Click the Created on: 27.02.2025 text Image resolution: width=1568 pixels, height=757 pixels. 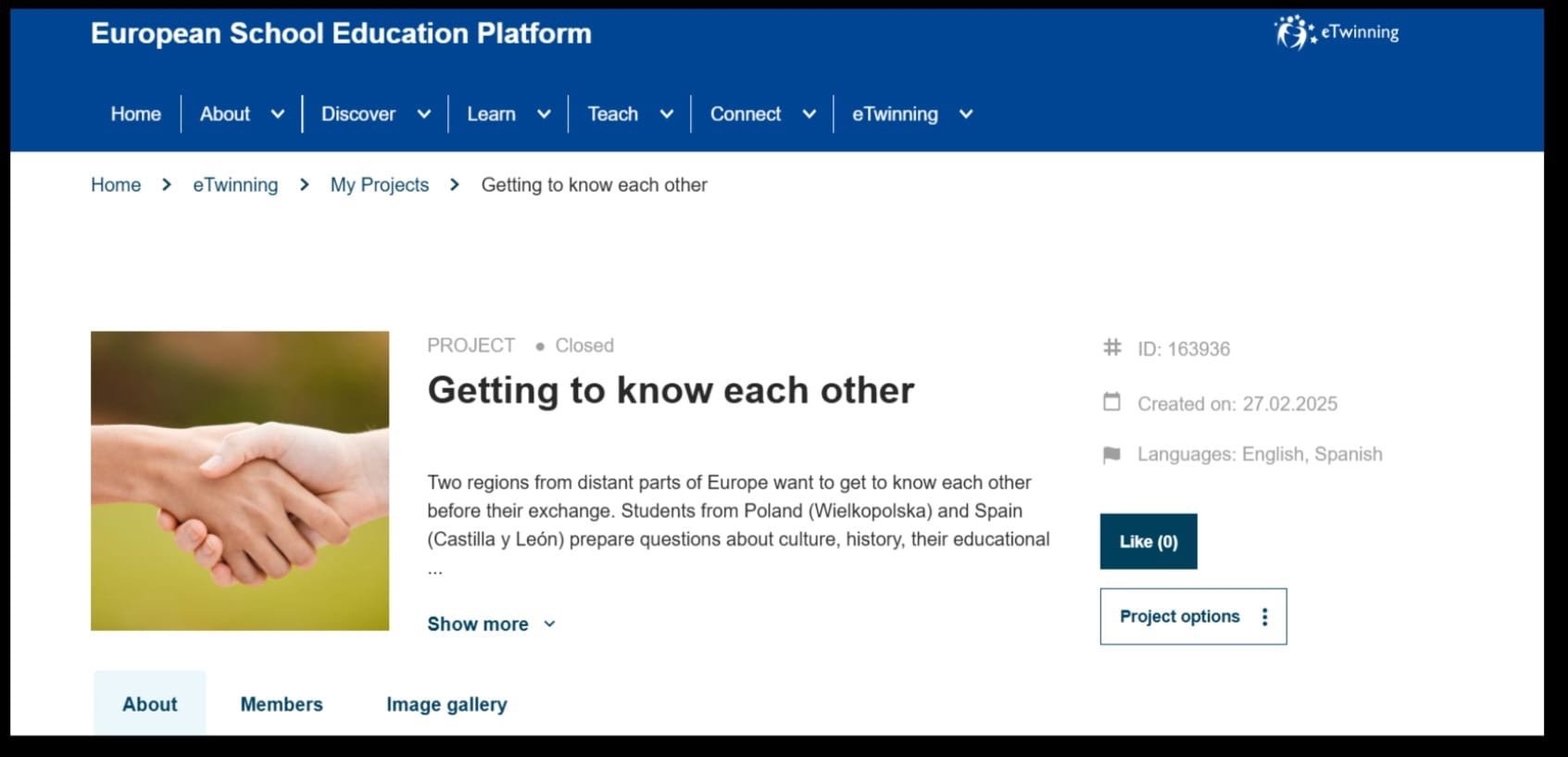[x=1237, y=404]
